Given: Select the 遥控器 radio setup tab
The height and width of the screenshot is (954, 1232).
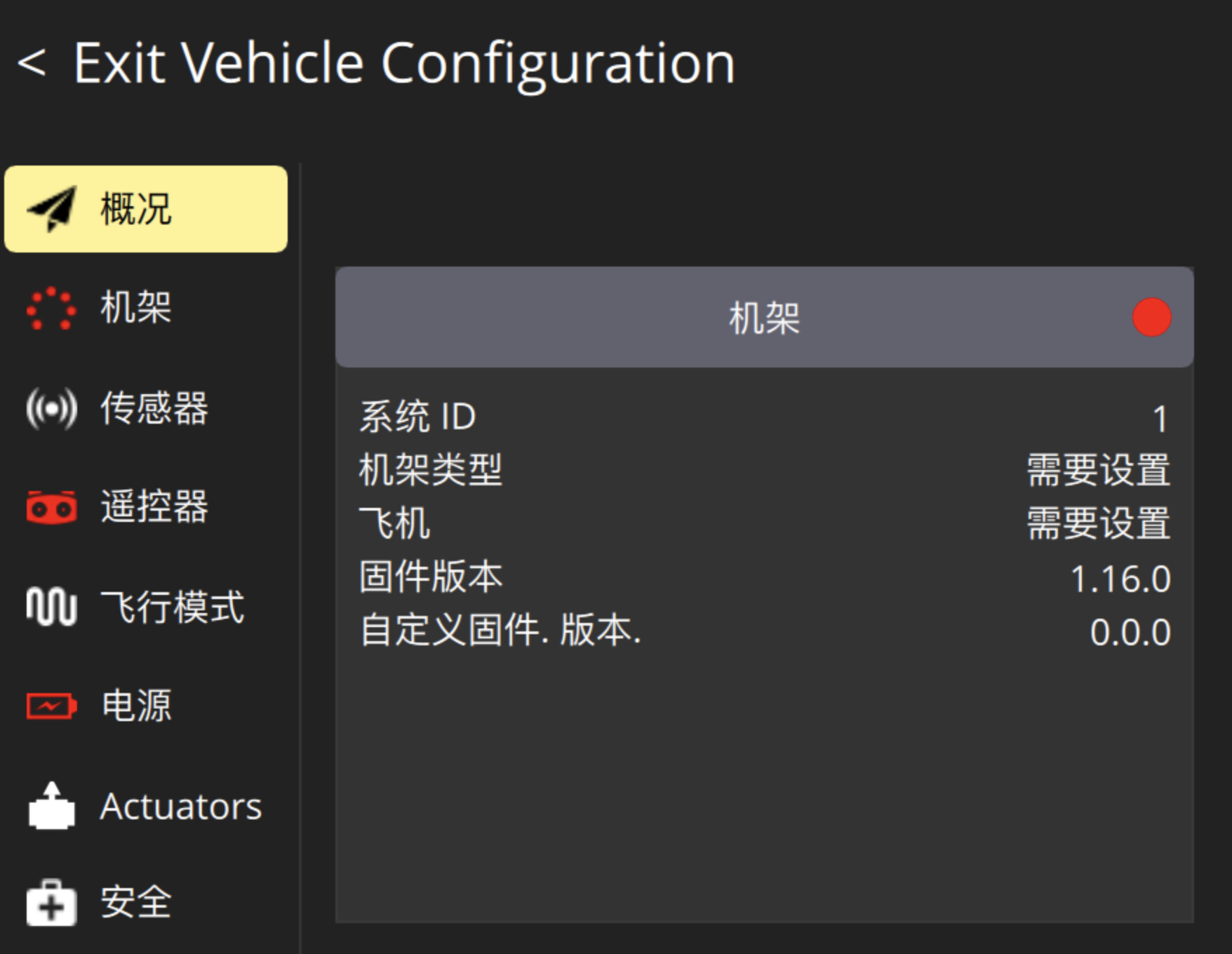Looking at the screenshot, I should (154, 506).
